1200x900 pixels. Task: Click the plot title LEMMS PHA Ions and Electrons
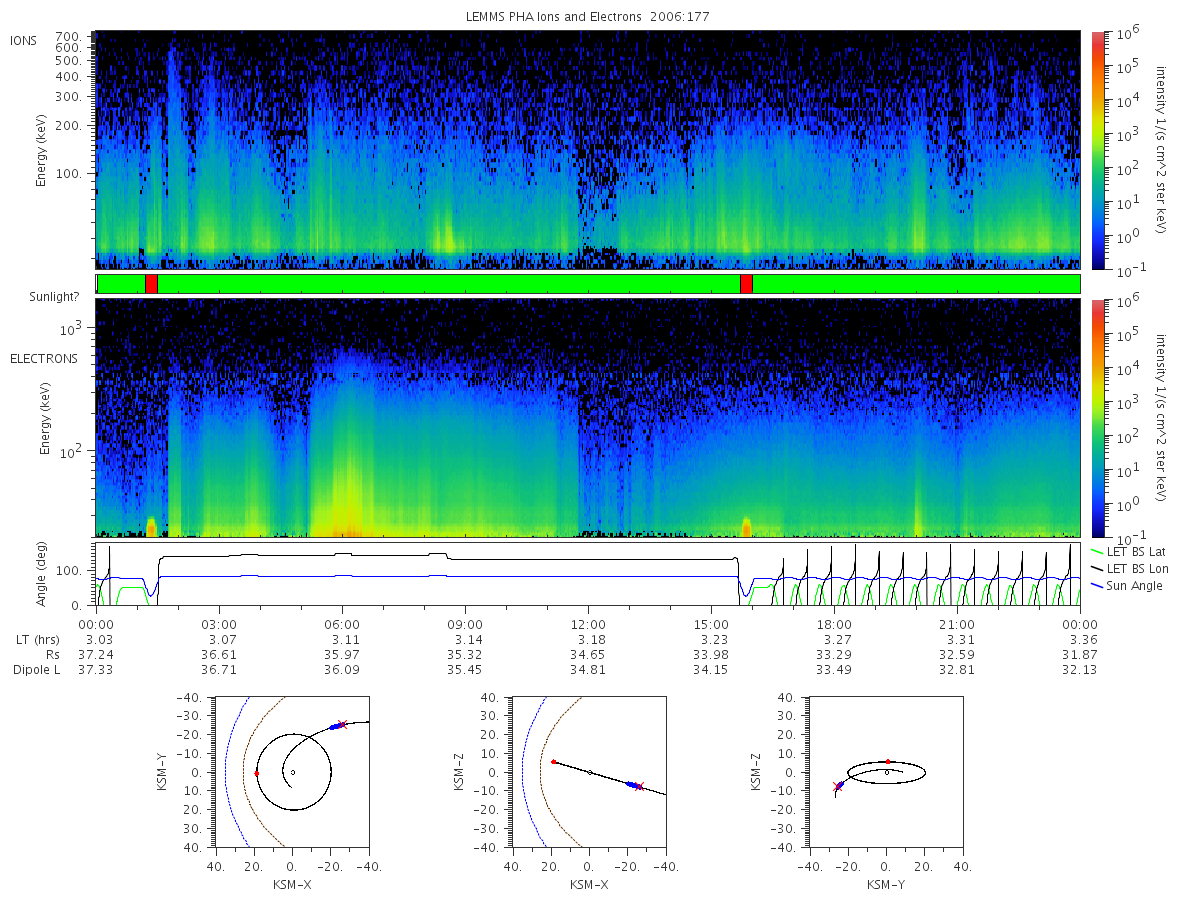point(588,17)
